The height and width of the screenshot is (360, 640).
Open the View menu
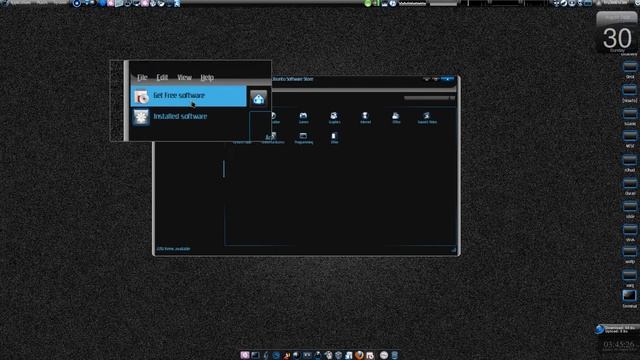pyautogui.click(x=184, y=77)
